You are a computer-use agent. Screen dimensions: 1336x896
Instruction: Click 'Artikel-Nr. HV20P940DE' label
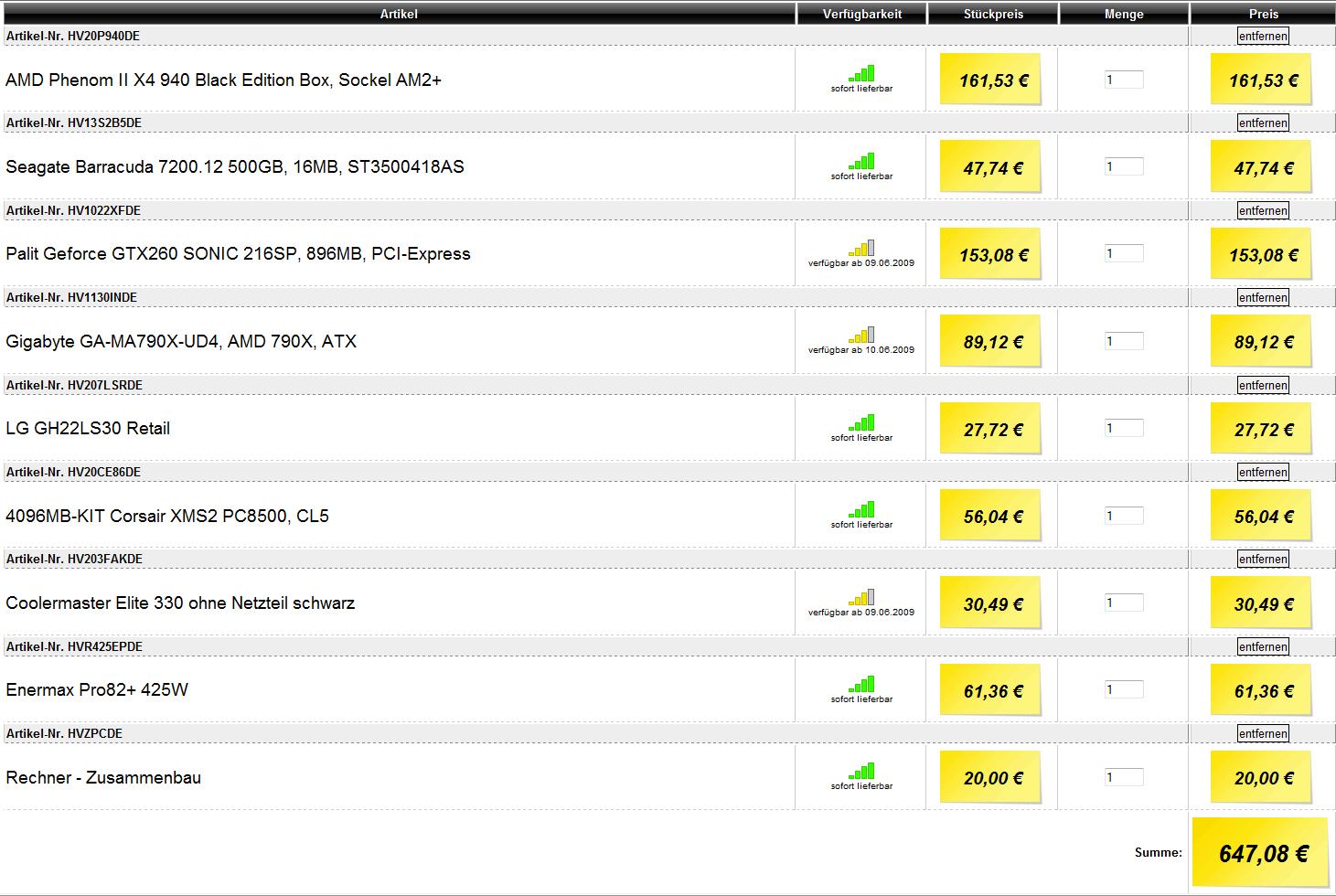[73, 36]
